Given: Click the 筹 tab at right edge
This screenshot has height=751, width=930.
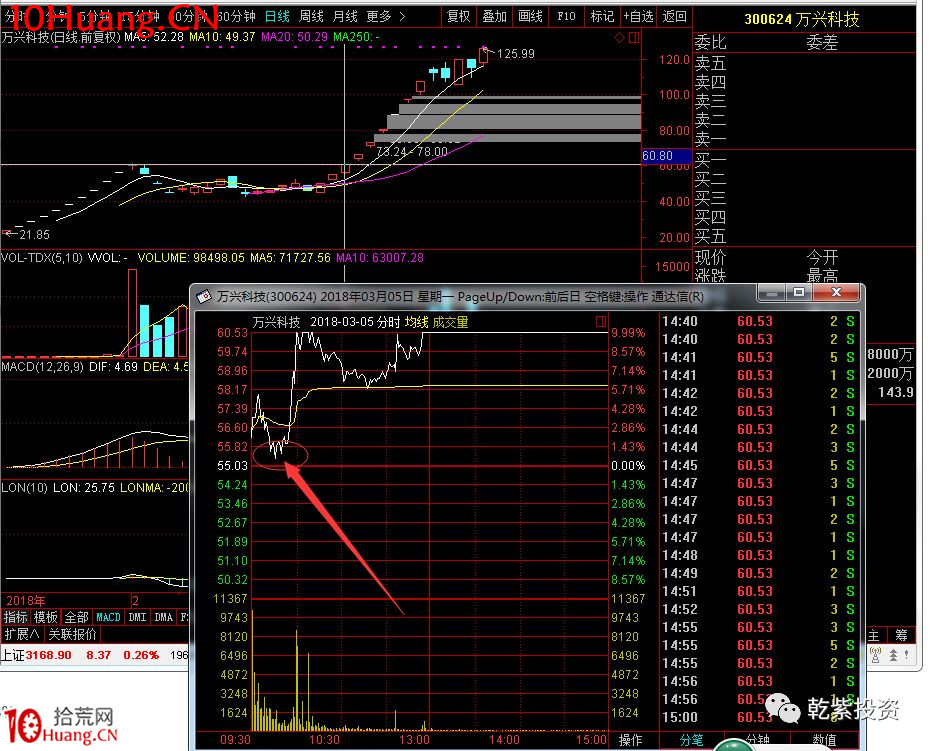Looking at the screenshot, I should click(x=901, y=635).
